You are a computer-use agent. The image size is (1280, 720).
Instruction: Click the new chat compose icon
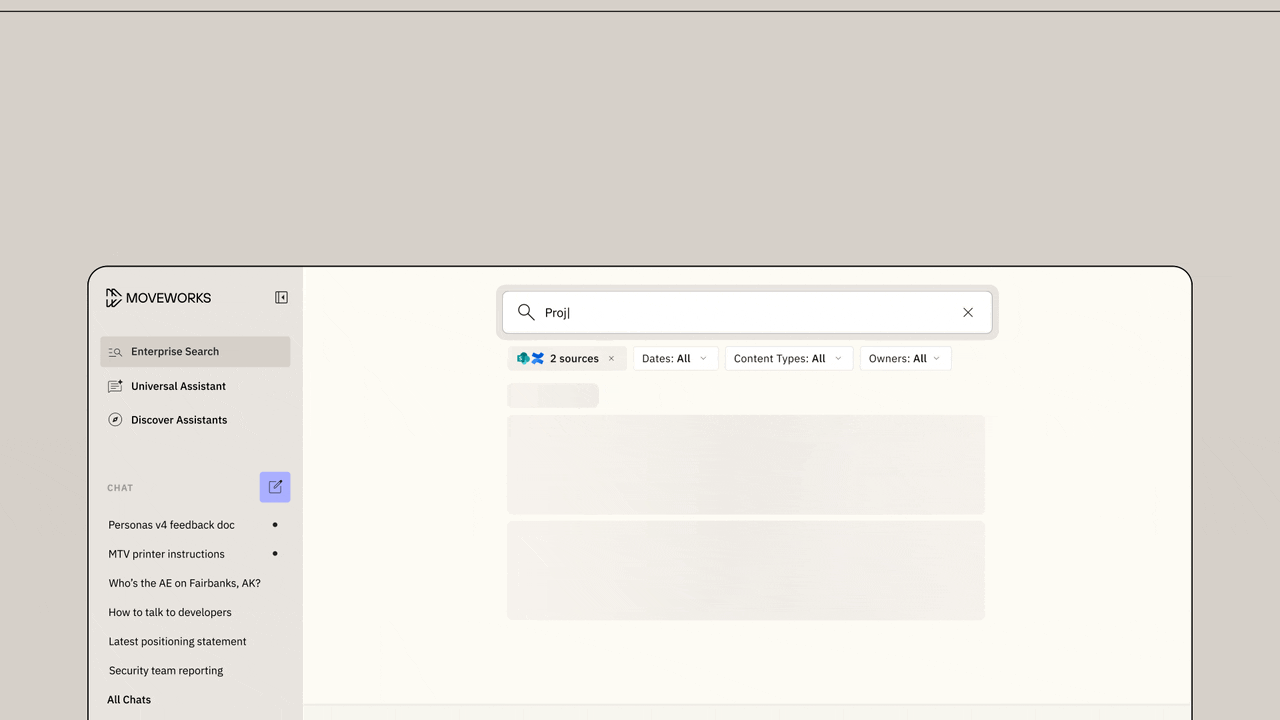coord(275,487)
